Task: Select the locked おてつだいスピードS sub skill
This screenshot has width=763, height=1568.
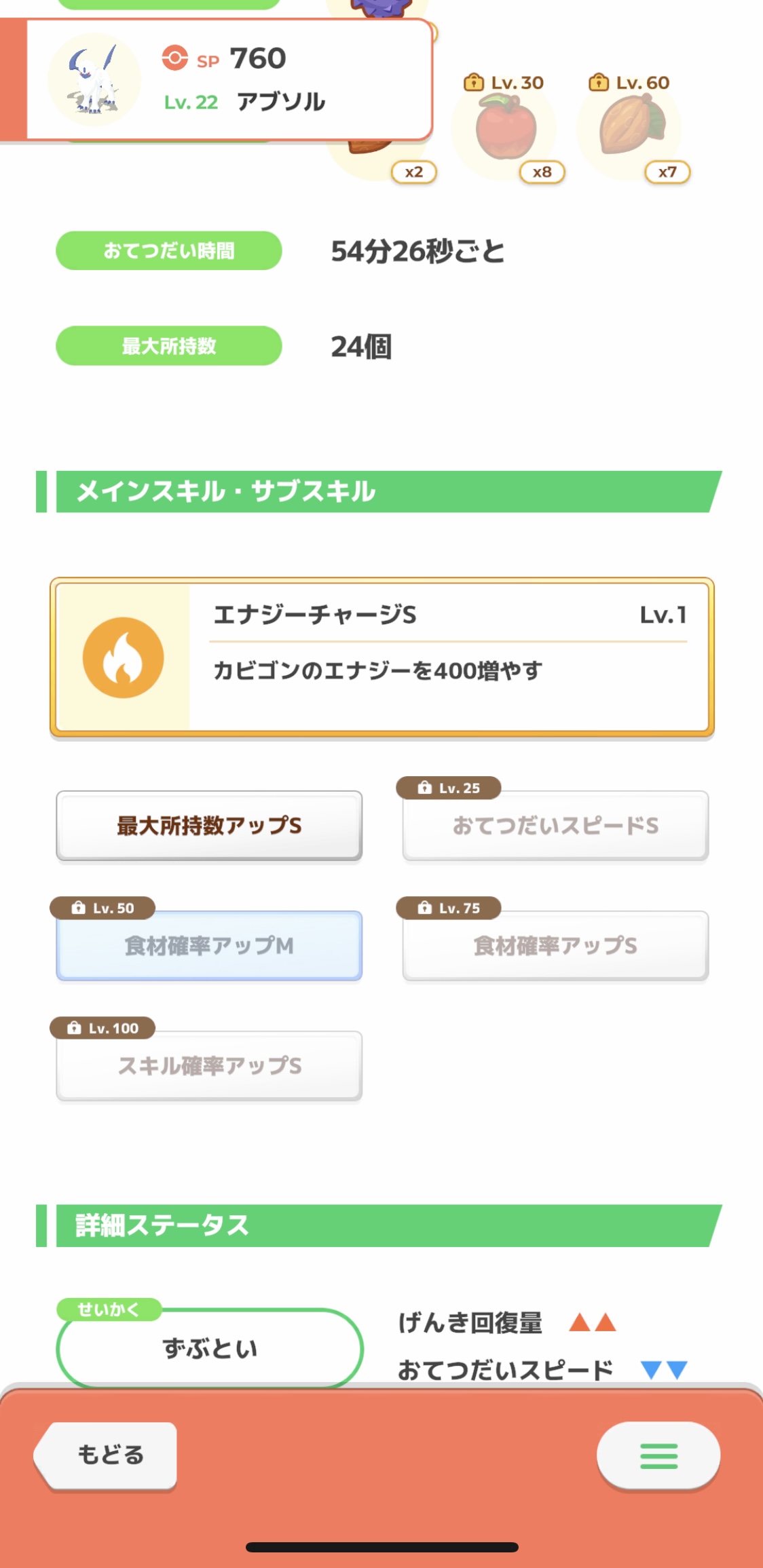Action: click(x=555, y=826)
